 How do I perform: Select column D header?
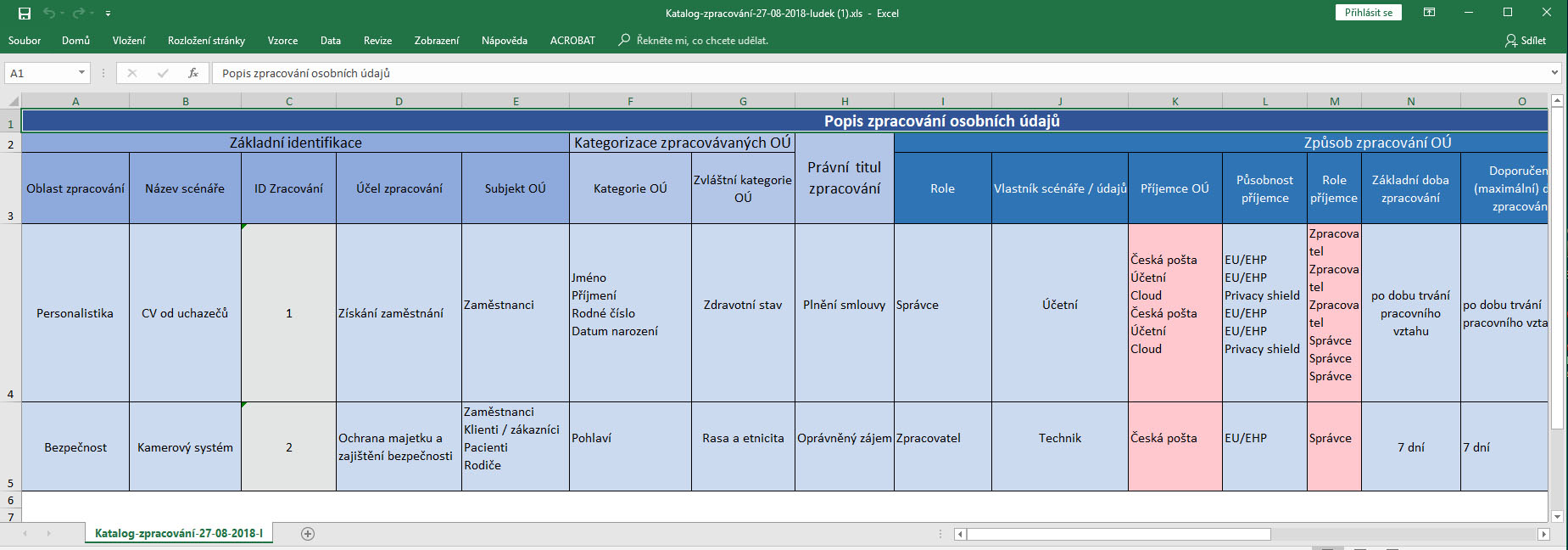(399, 101)
